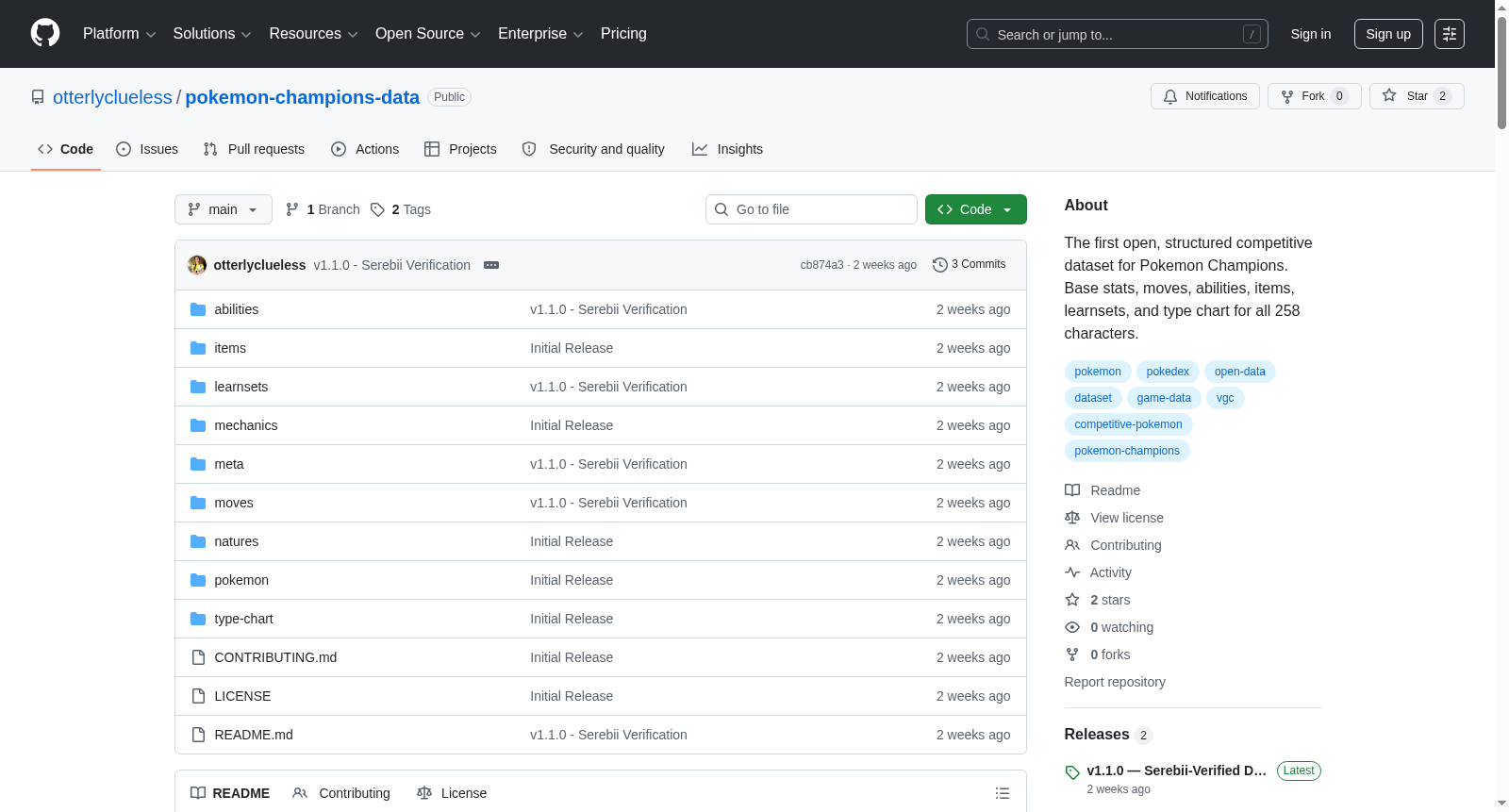
Task: Switch to the Projects tab
Action: pos(460,149)
